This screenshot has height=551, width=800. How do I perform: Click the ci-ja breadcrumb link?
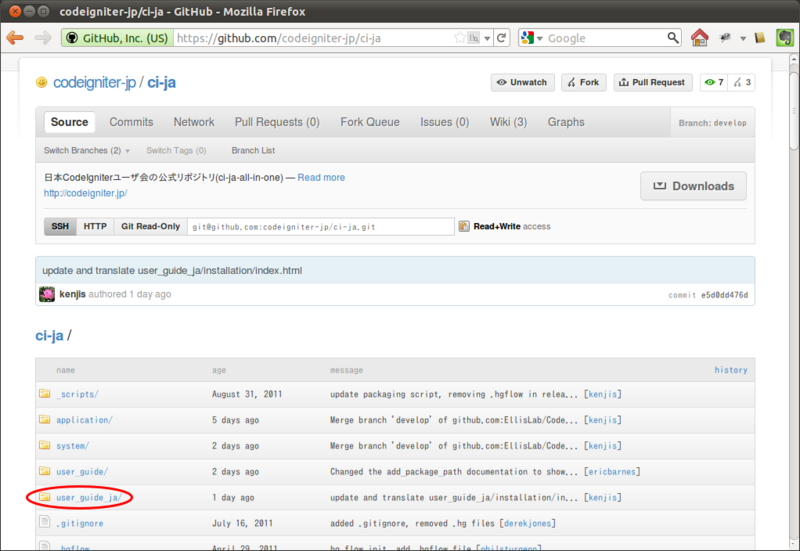[x=49, y=336]
